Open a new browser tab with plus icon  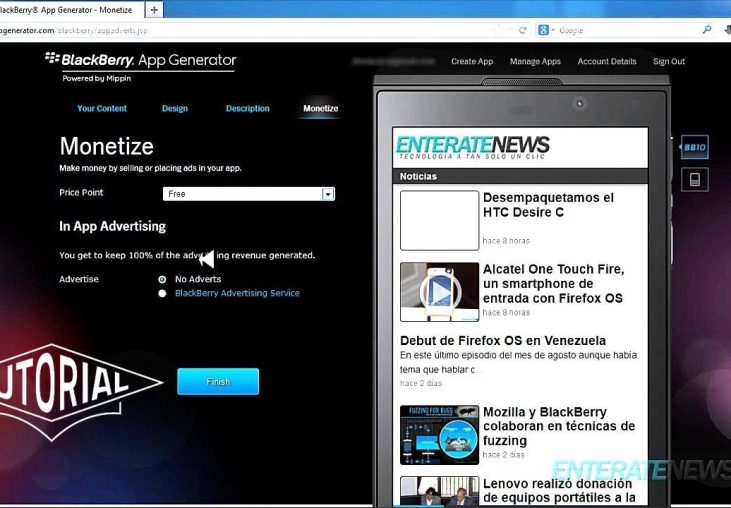tap(154, 9)
